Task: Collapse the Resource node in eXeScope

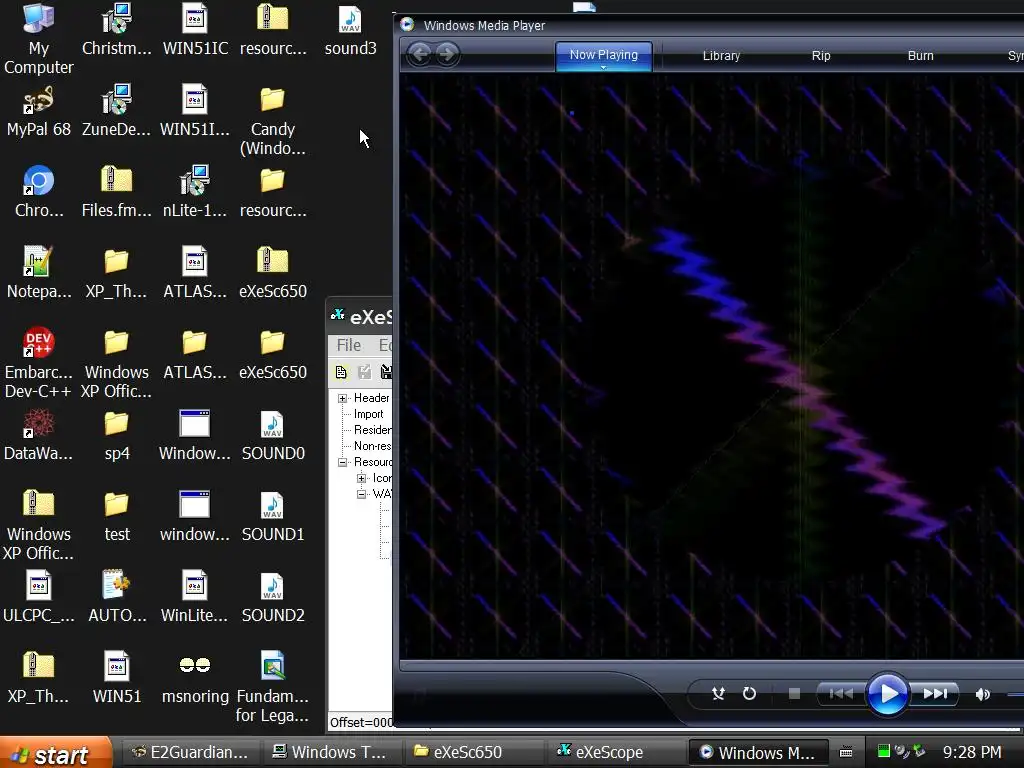Action: (x=342, y=462)
